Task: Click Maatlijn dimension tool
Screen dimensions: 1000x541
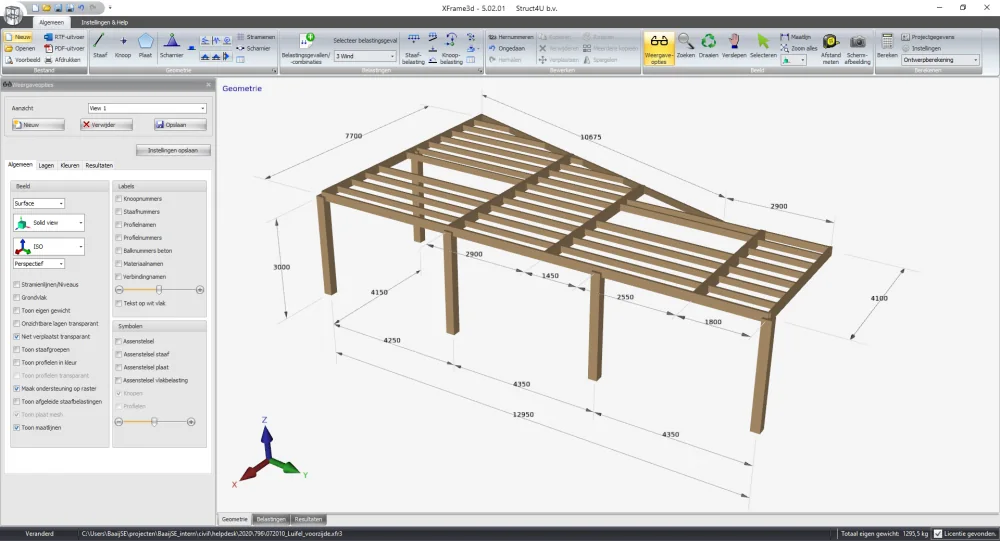Action: click(796, 37)
